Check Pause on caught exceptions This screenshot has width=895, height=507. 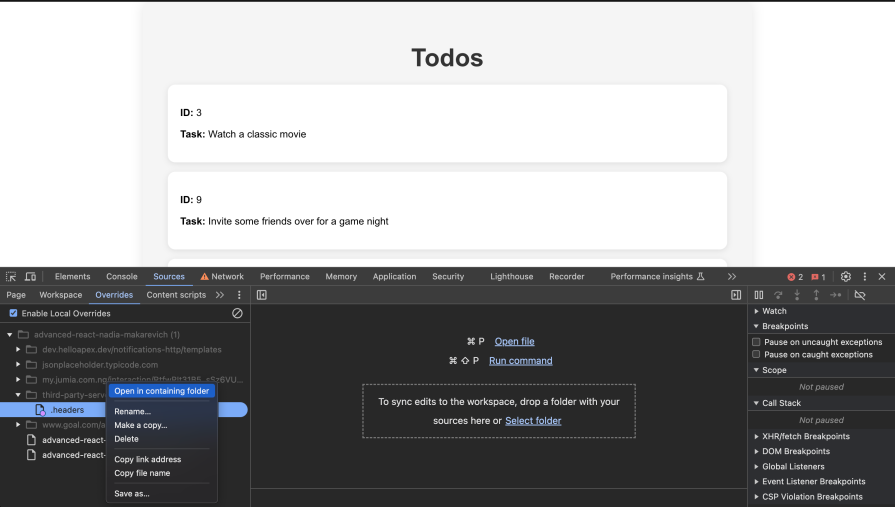(x=756, y=354)
